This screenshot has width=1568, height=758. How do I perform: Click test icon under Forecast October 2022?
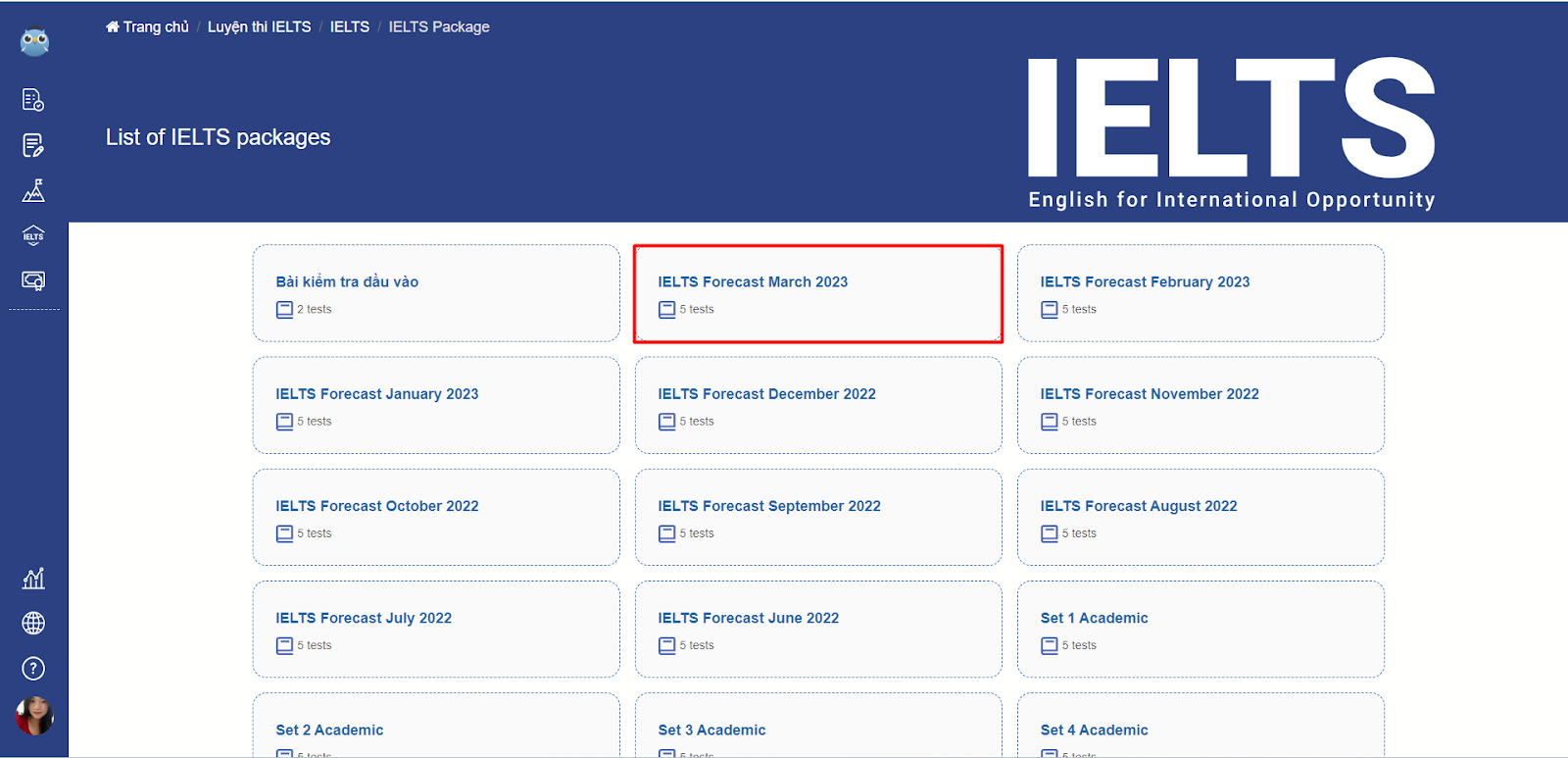[284, 533]
